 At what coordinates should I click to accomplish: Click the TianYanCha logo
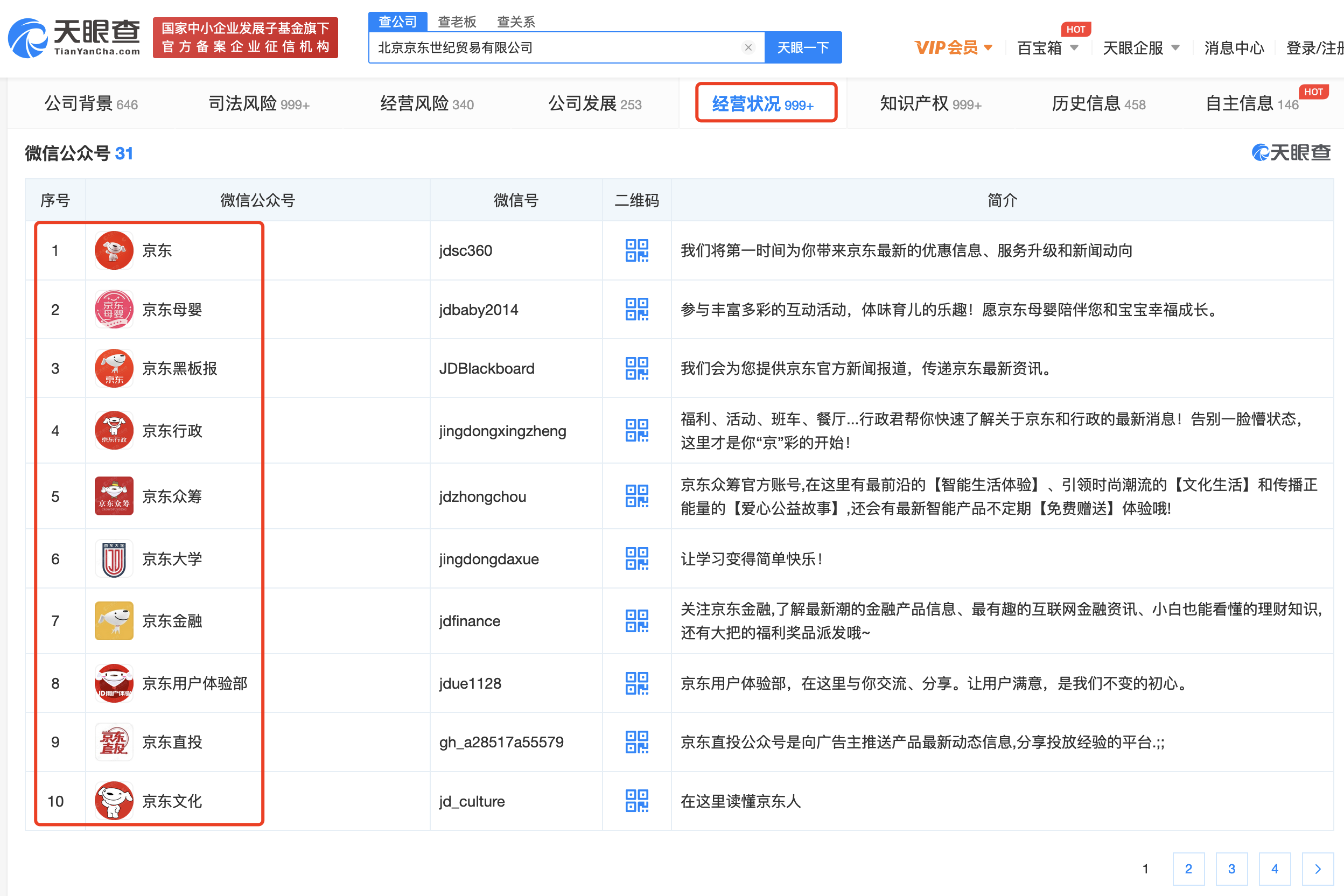tap(74, 38)
